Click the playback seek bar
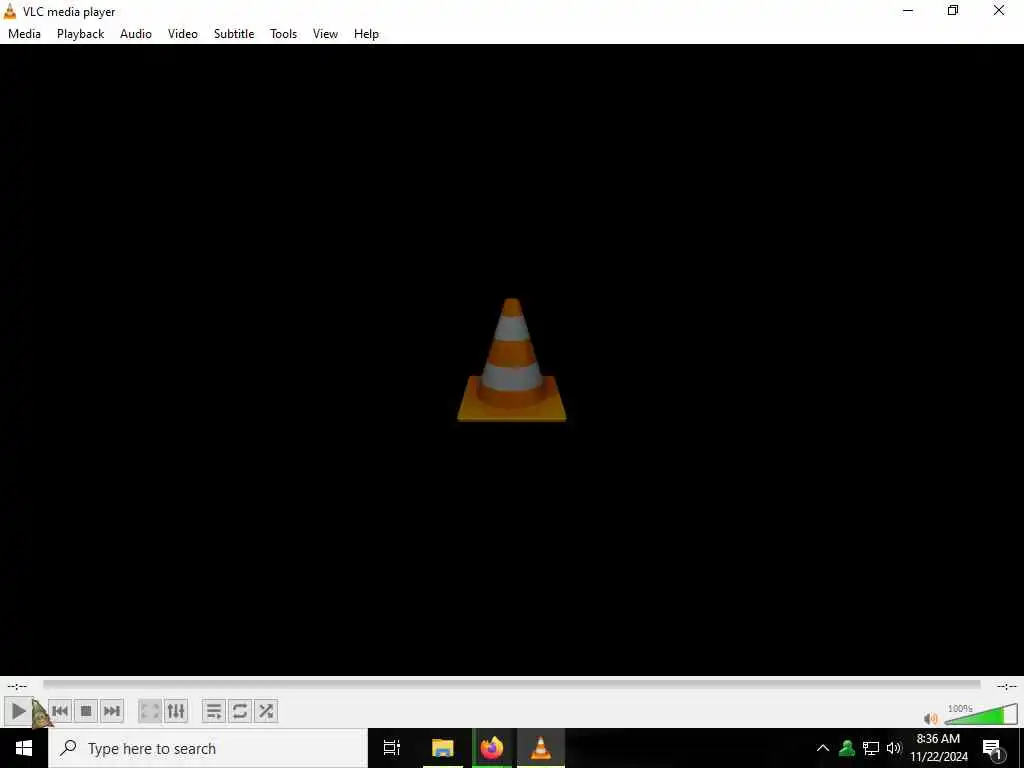 coord(511,685)
